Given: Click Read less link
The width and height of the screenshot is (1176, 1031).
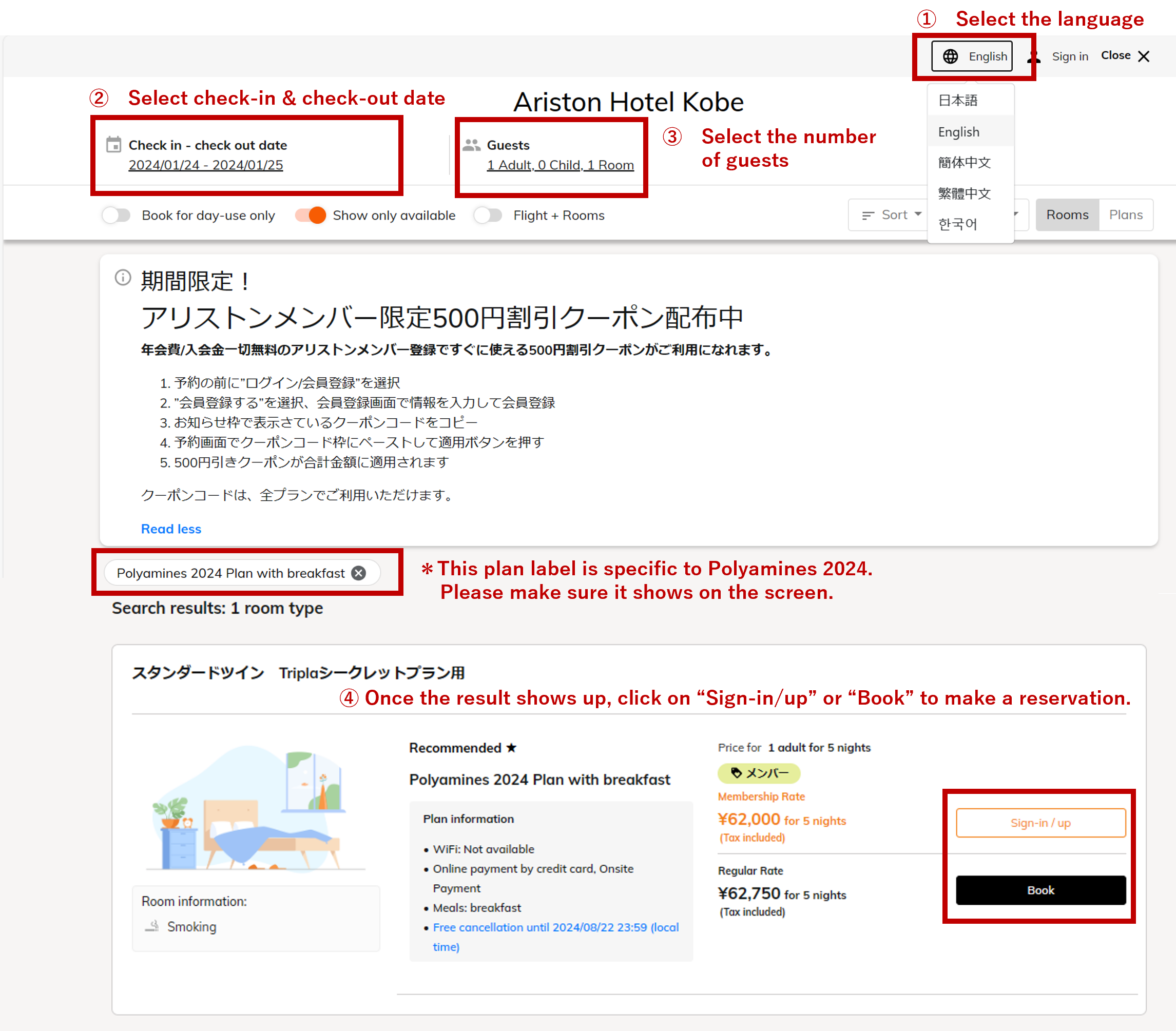Looking at the screenshot, I should [171, 529].
